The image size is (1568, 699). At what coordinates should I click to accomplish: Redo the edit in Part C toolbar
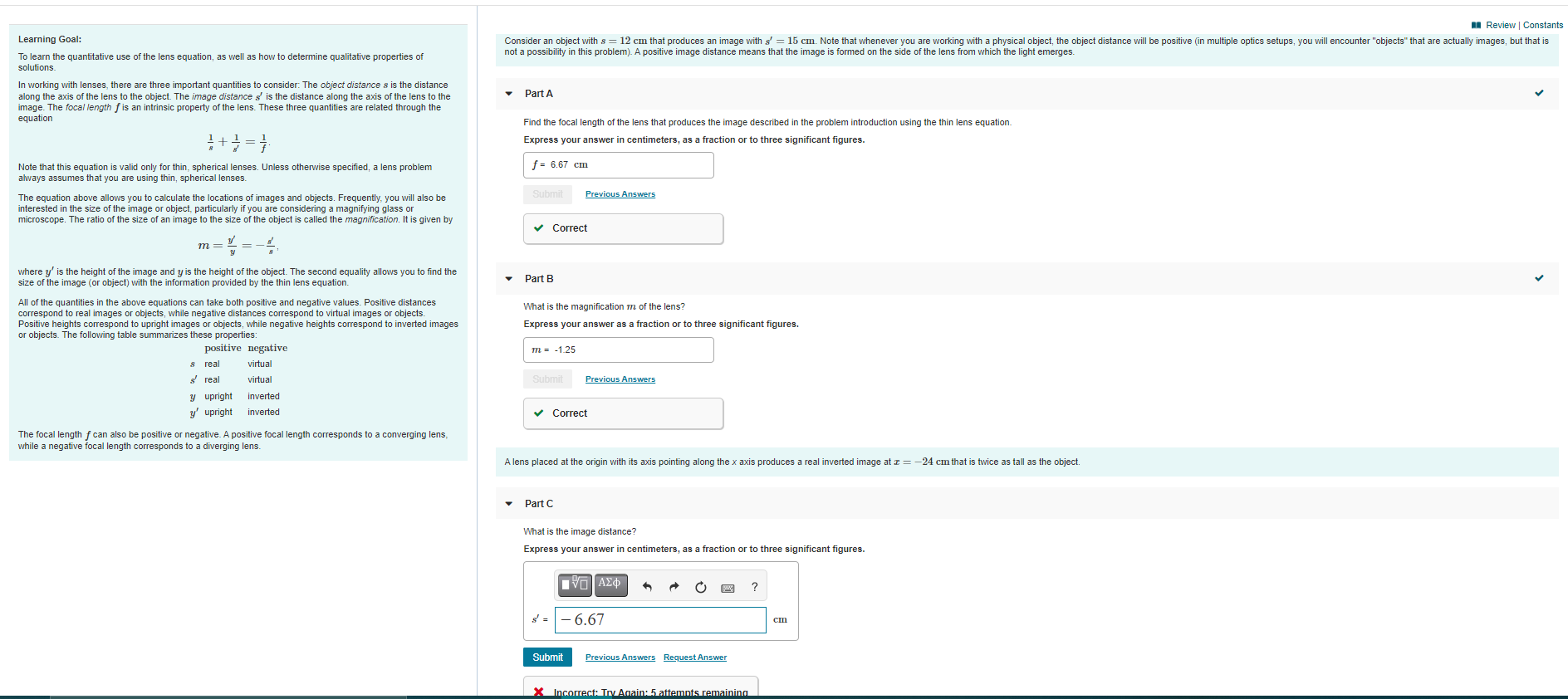tap(674, 587)
